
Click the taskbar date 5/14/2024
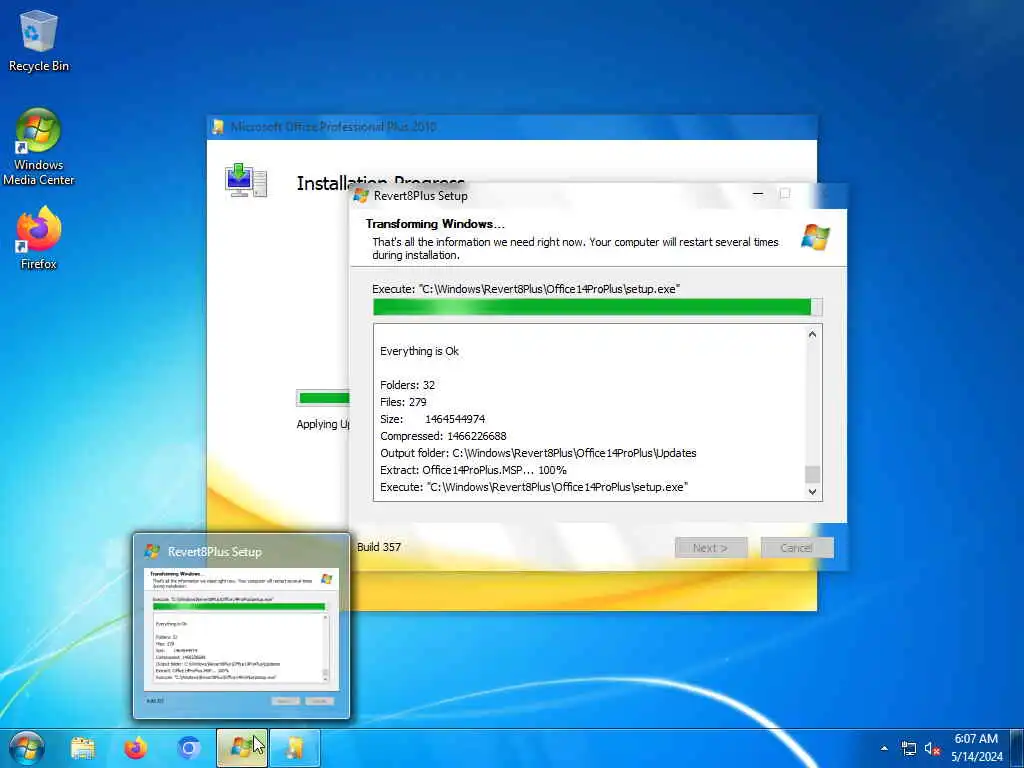click(x=976, y=757)
